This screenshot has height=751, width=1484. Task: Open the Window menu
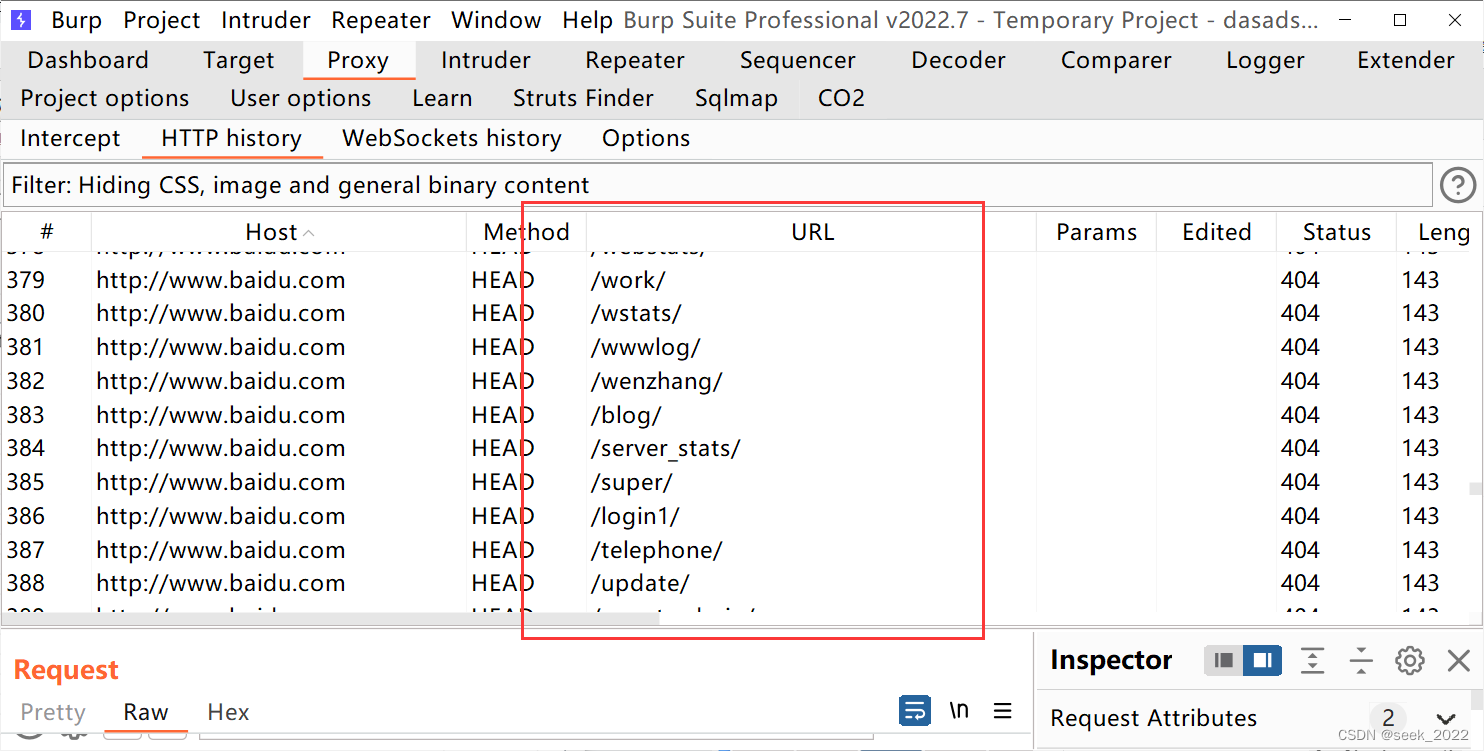(496, 20)
